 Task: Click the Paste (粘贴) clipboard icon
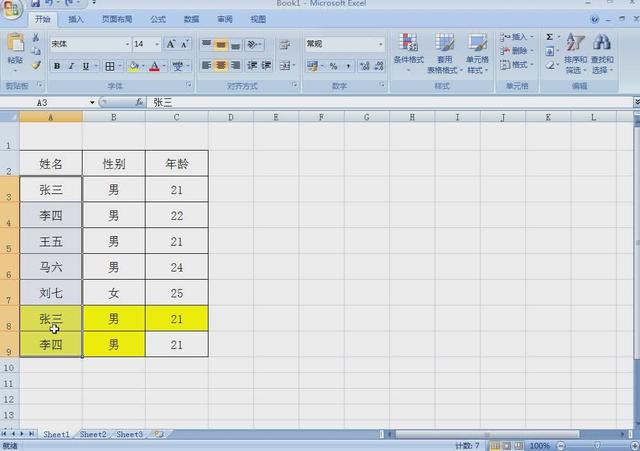tap(16, 43)
